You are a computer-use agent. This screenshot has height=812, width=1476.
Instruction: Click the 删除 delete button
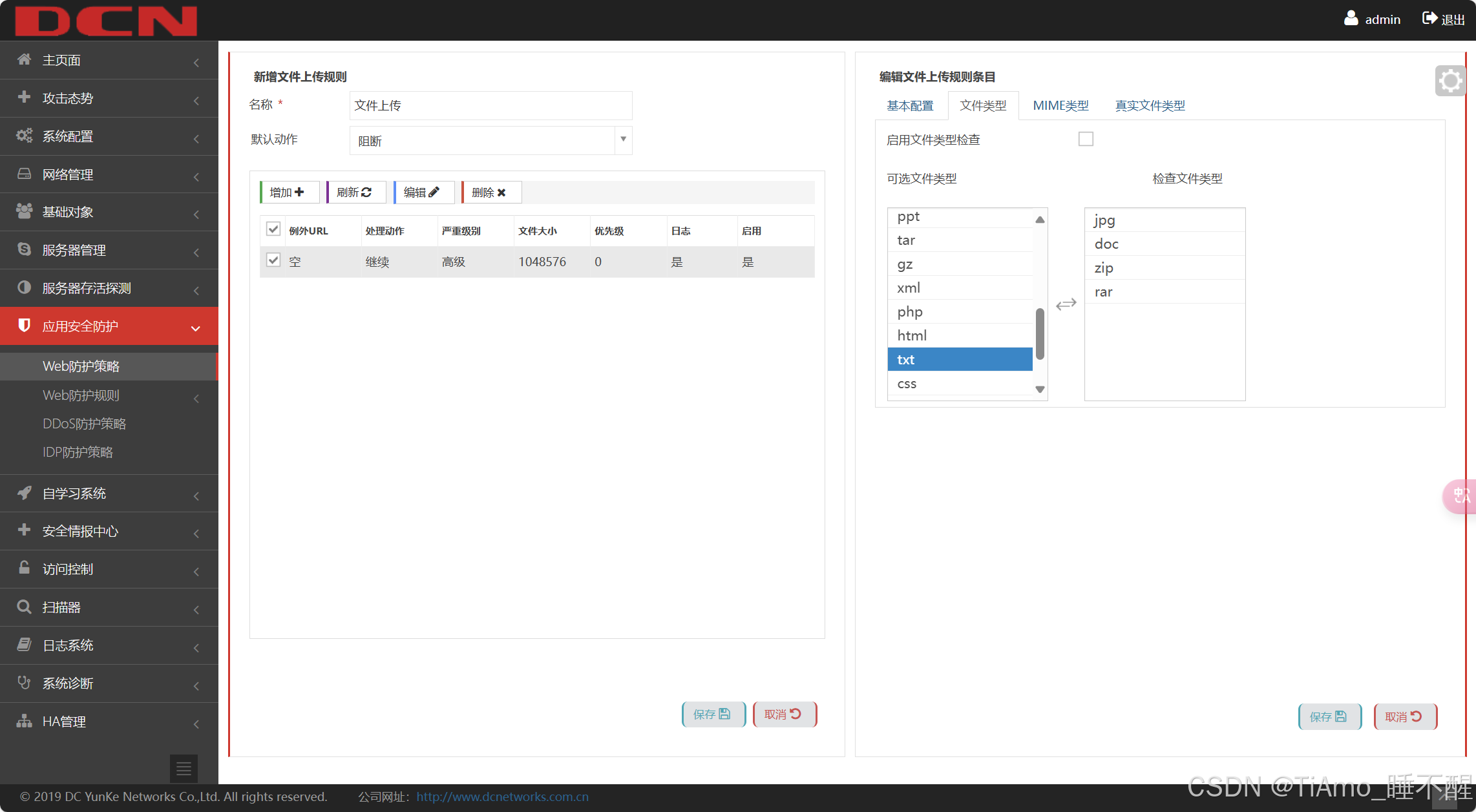tap(490, 193)
